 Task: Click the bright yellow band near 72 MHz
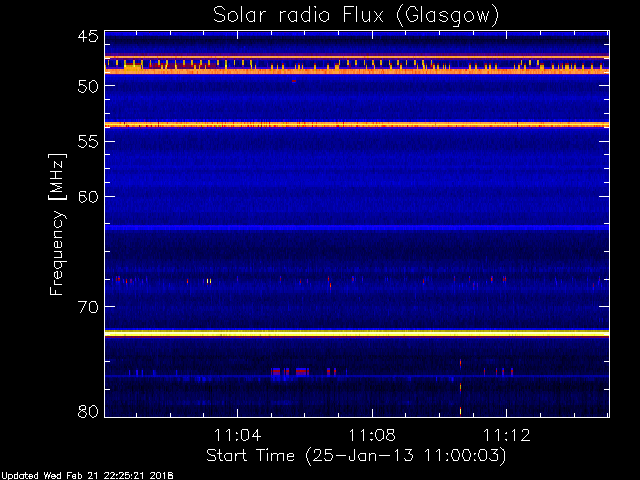click(357, 333)
